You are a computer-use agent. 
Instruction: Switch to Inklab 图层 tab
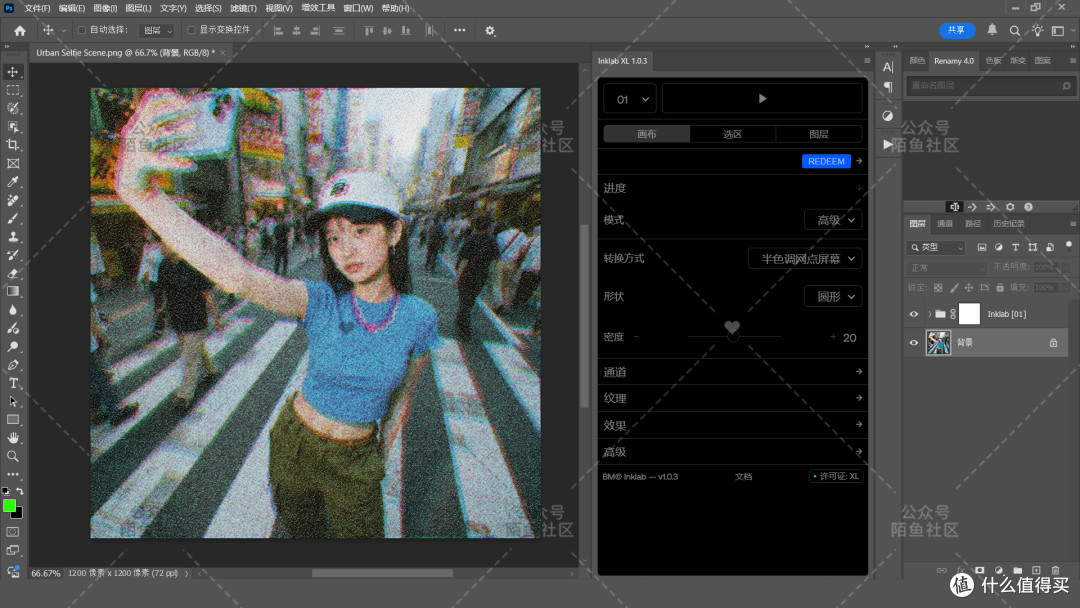coord(818,134)
